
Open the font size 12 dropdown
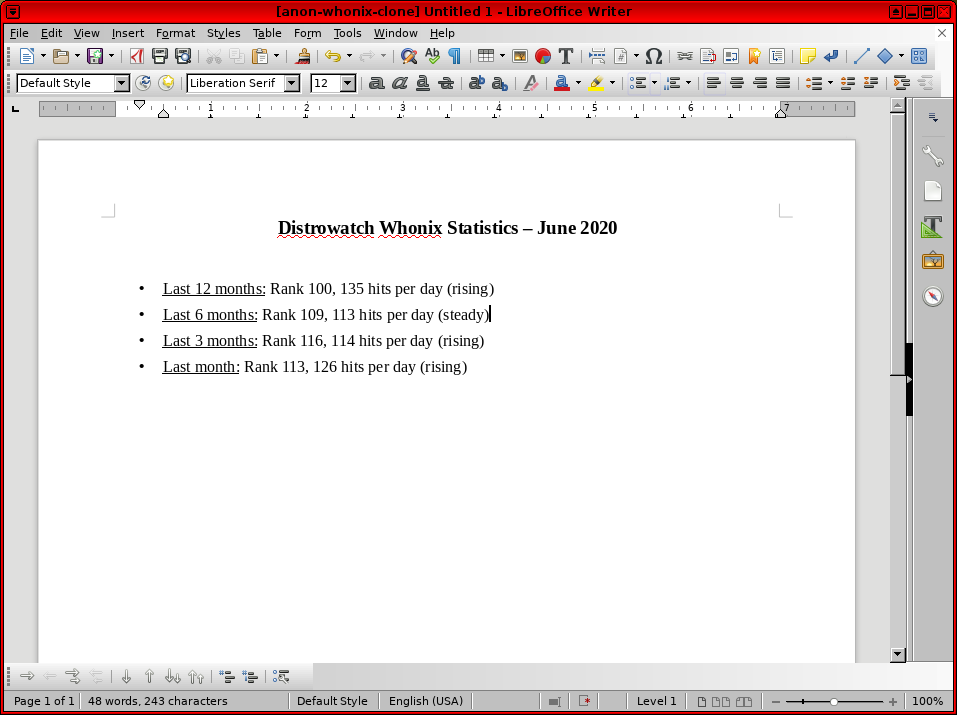(348, 83)
